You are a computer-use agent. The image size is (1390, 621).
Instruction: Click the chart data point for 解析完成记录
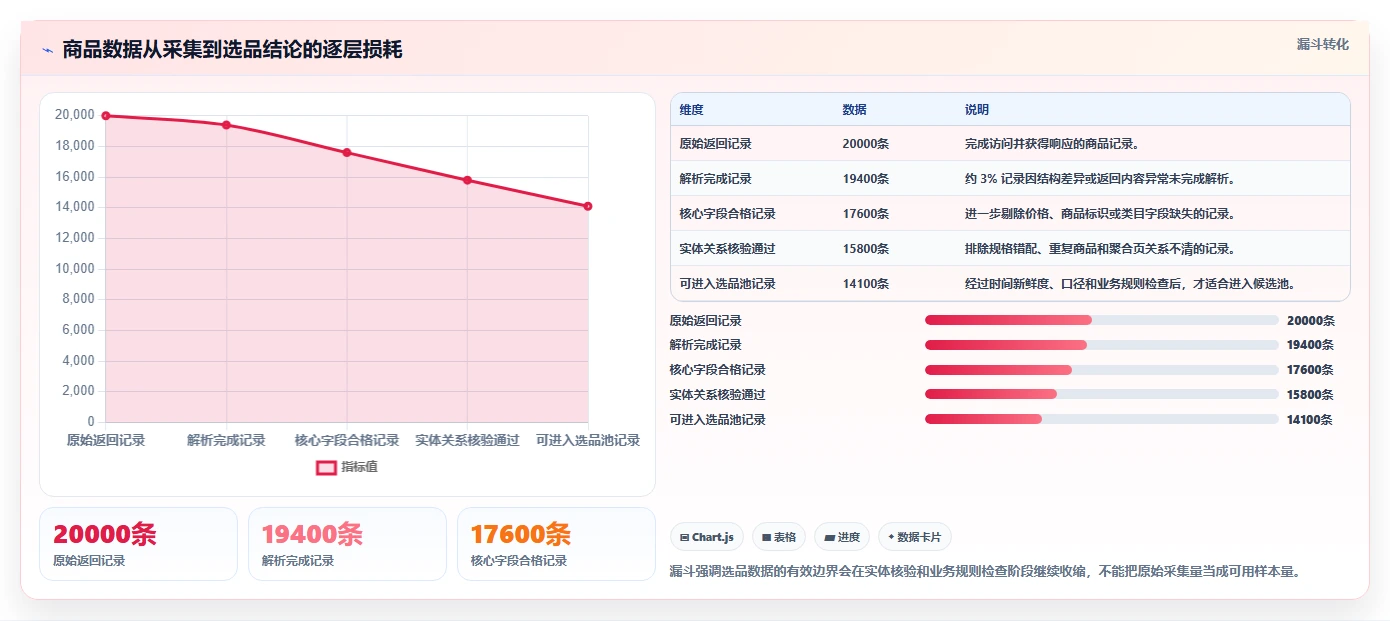point(226,125)
